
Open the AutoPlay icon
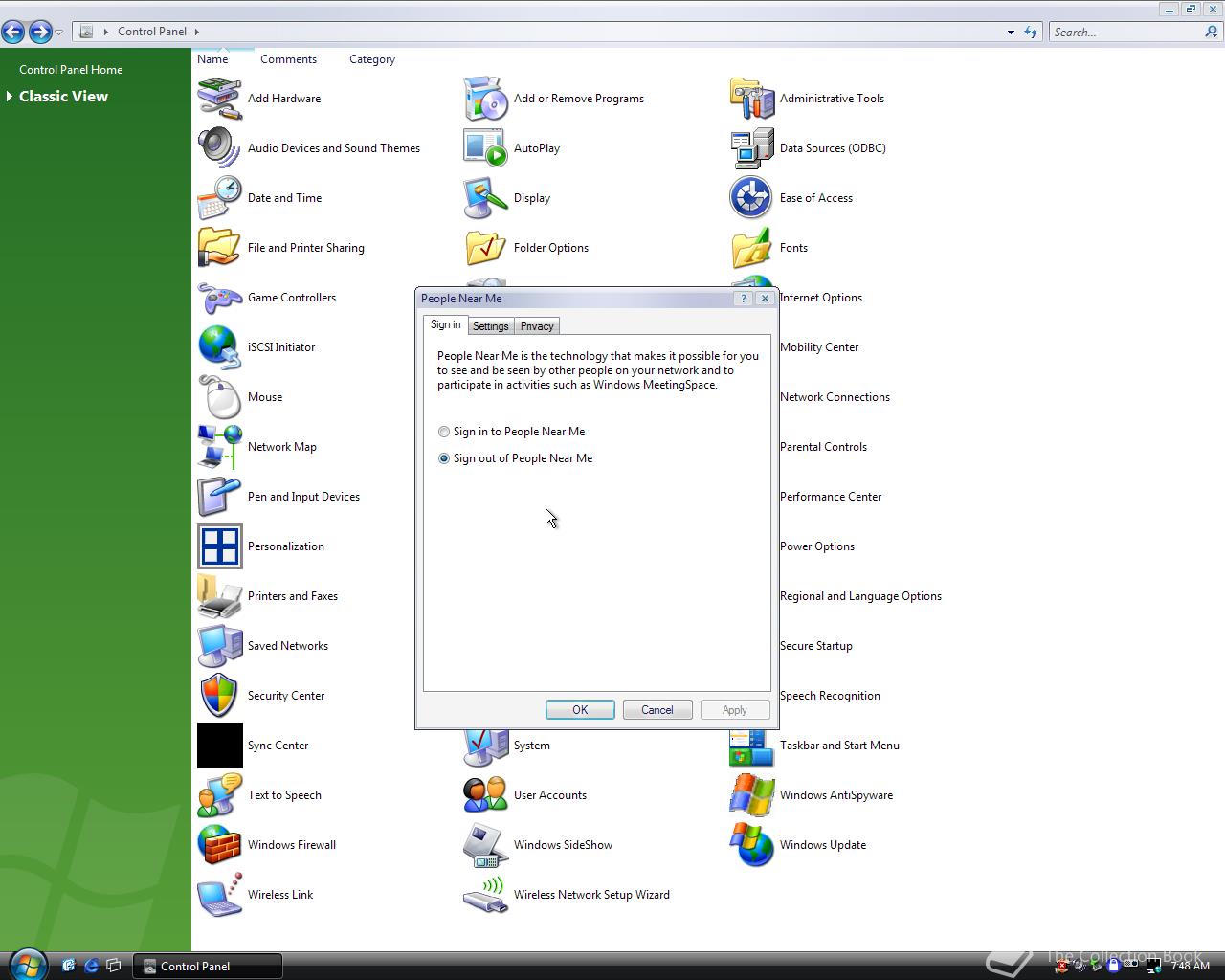pyautogui.click(x=485, y=148)
